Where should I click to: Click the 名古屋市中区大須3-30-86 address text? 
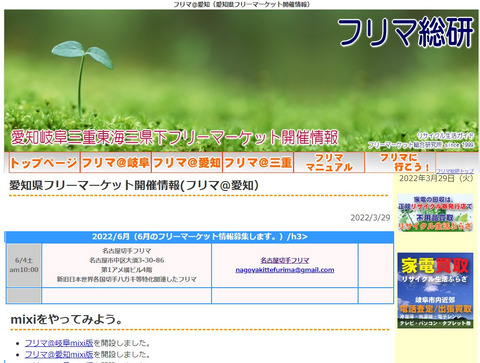[127, 260]
